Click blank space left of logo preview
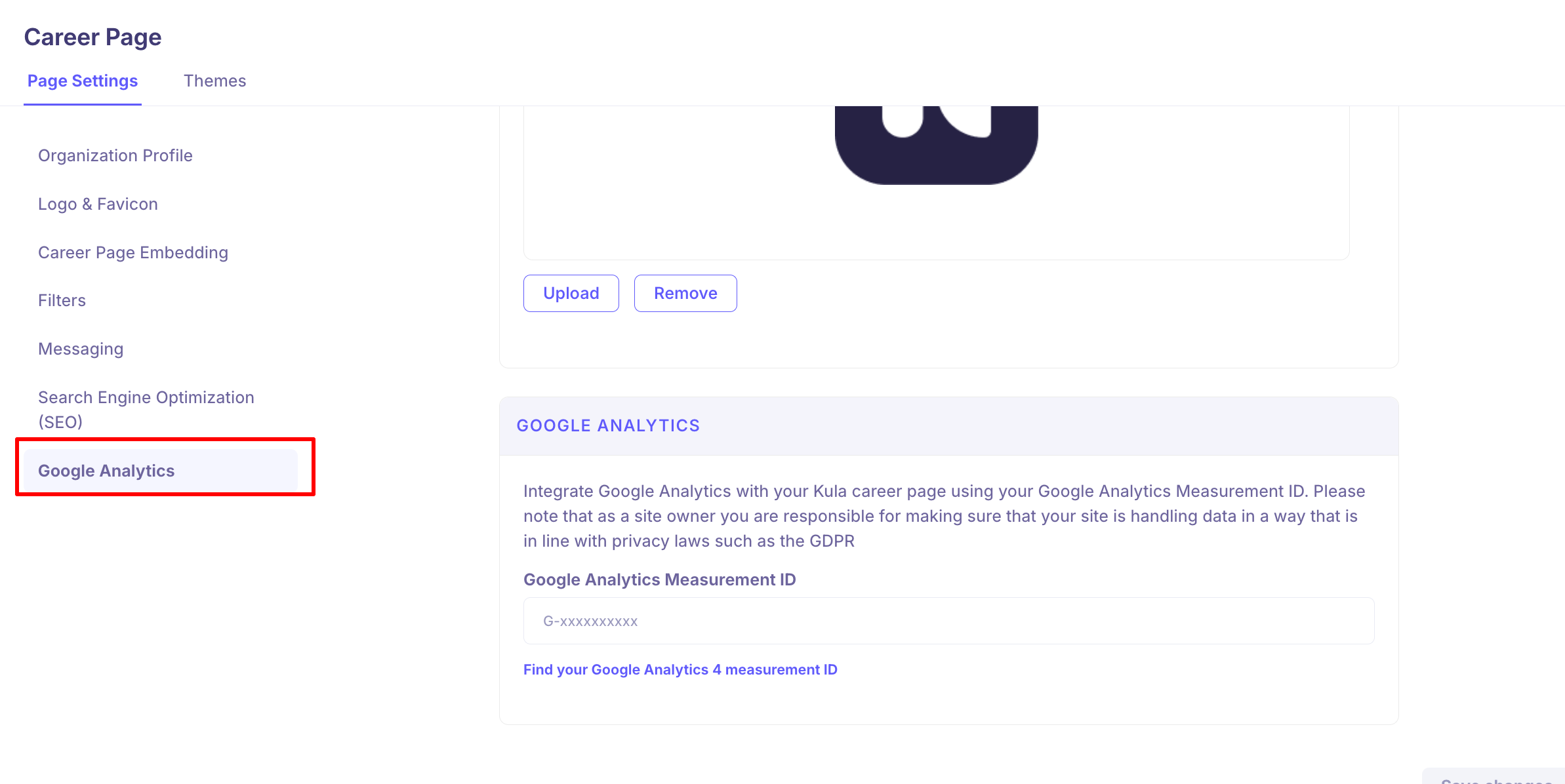This screenshot has width=1565, height=784. [x=676, y=184]
